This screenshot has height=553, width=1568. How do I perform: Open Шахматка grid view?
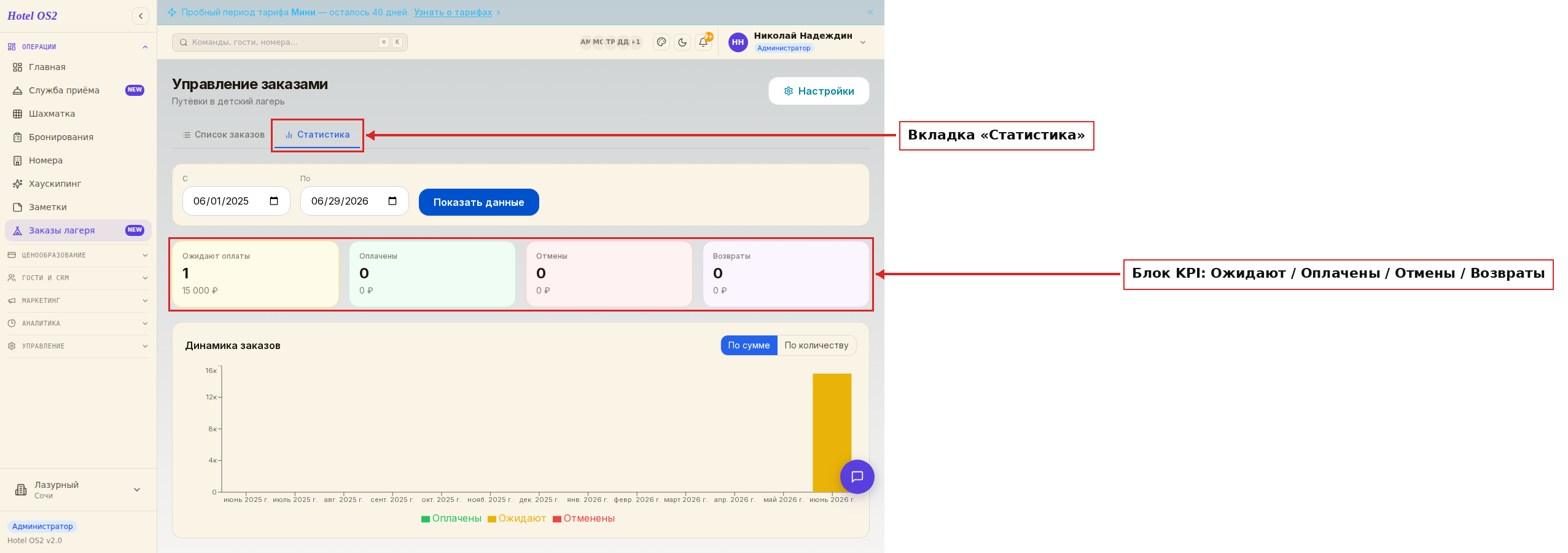[78, 114]
